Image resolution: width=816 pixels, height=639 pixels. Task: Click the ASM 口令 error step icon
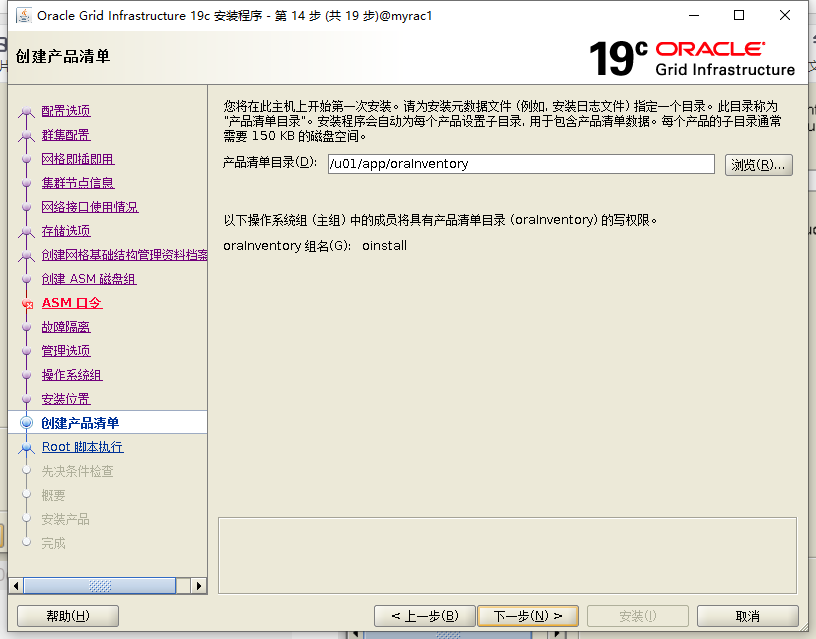(27, 303)
